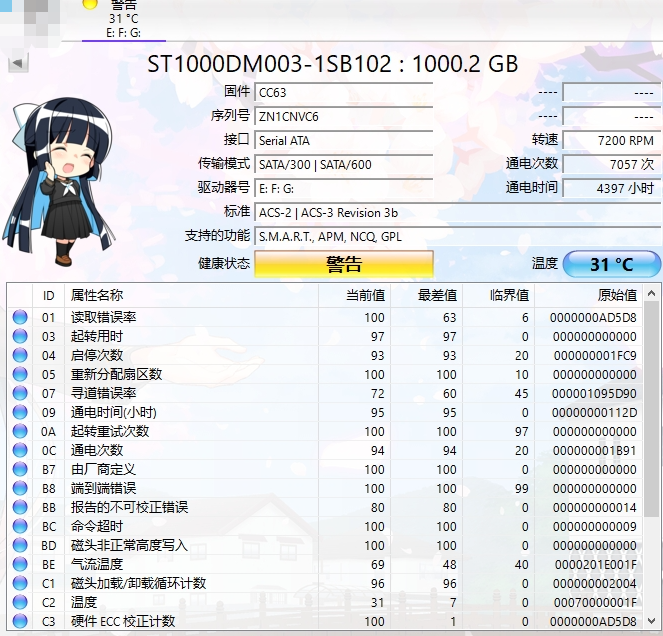Click the drive letter field E: F: G:

point(344,188)
